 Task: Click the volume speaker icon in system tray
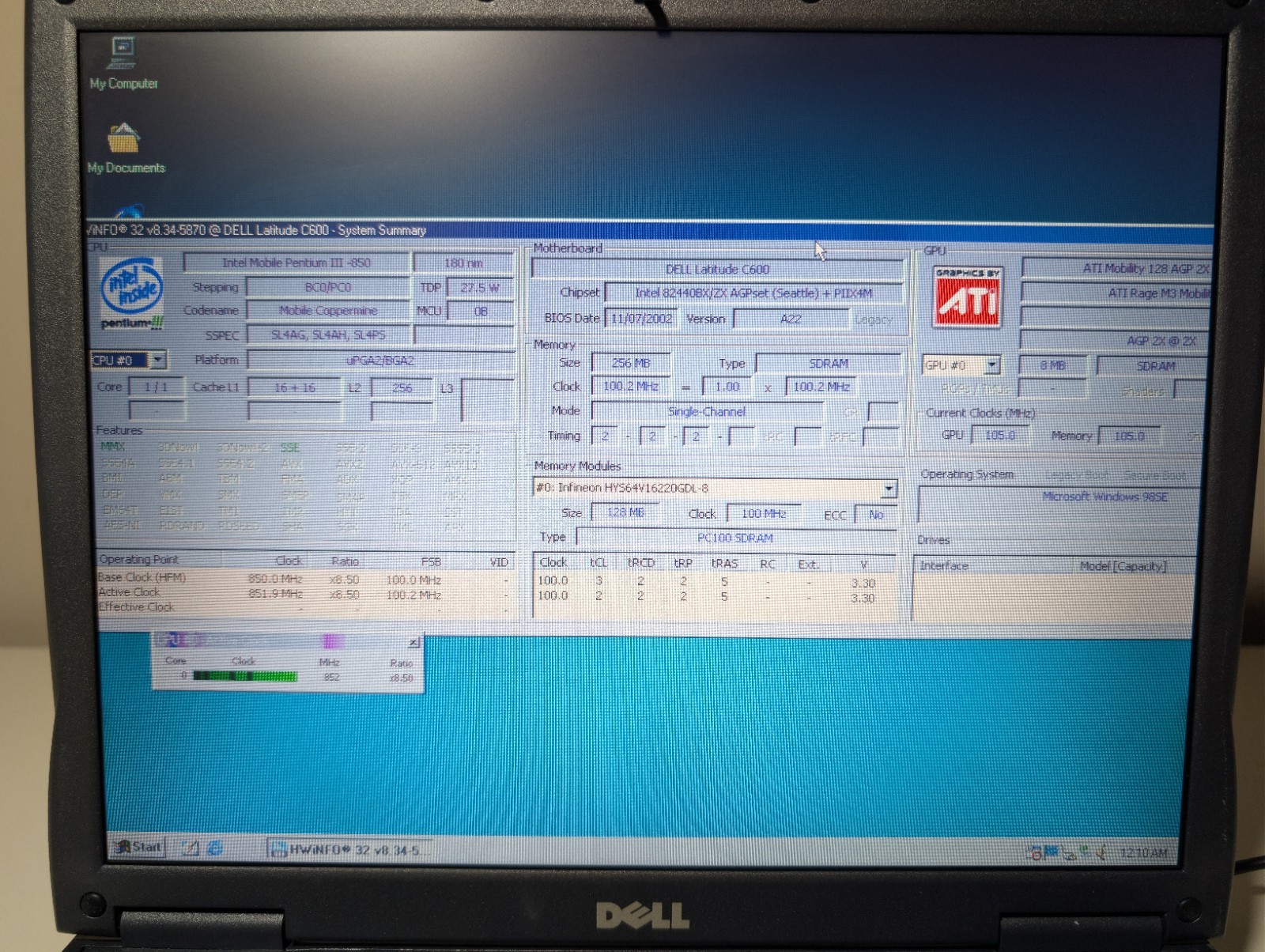(x=1101, y=853)
